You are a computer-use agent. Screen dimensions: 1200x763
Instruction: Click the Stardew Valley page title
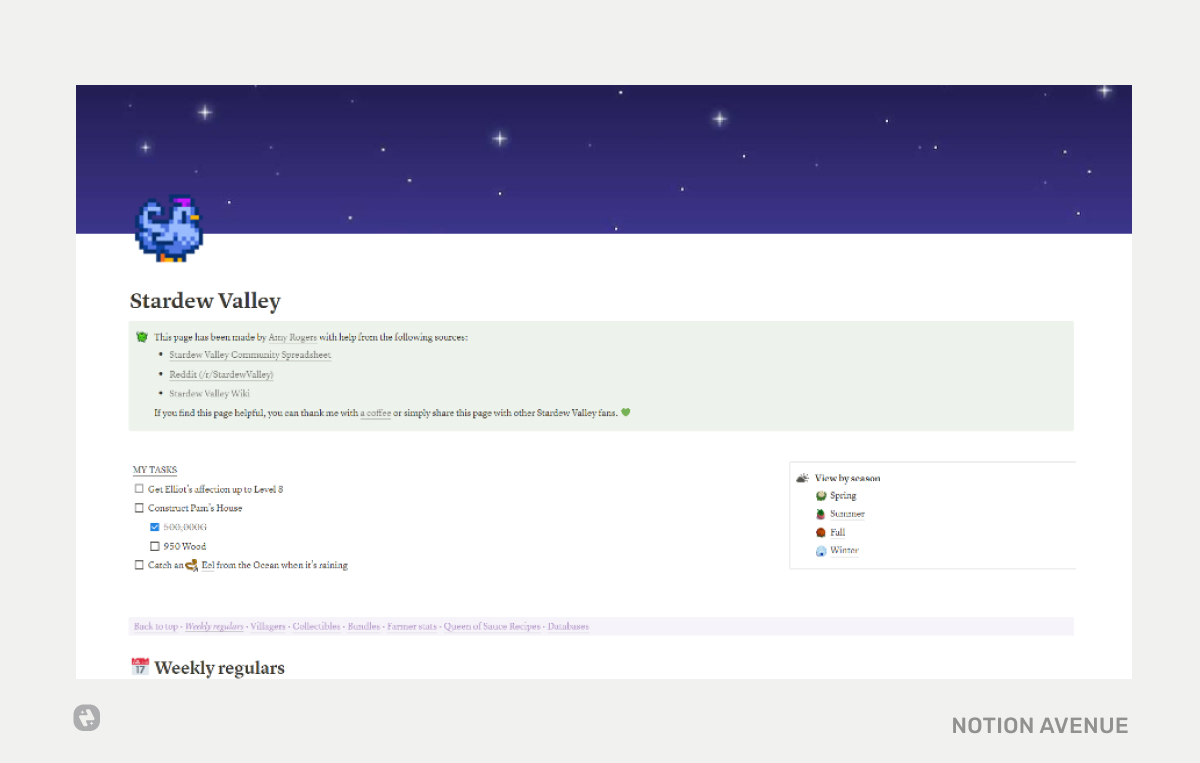tap(205, 301)
